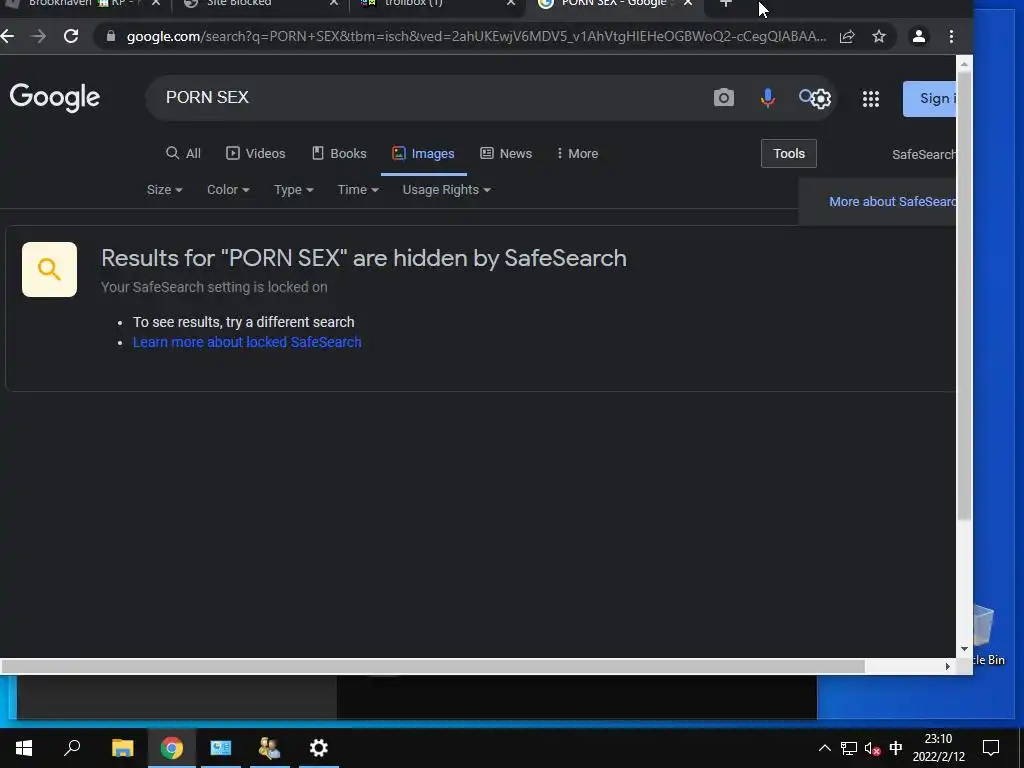Switch to the Brookhaven RP browser tab
Viewport: 1024px width, 768px height.
click(x=85, y=4)
